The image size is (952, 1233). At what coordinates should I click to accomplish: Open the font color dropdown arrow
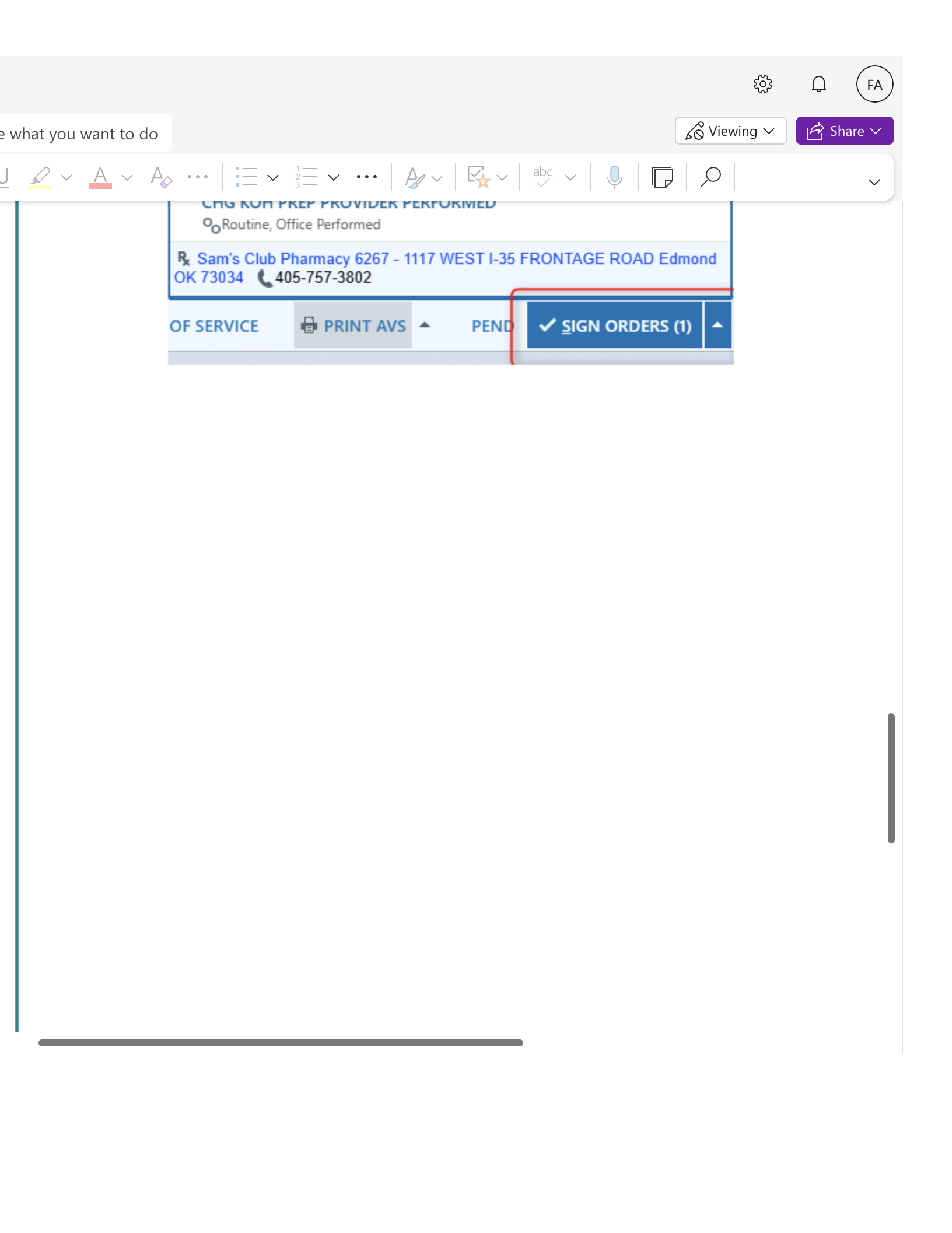coord(127,177)
